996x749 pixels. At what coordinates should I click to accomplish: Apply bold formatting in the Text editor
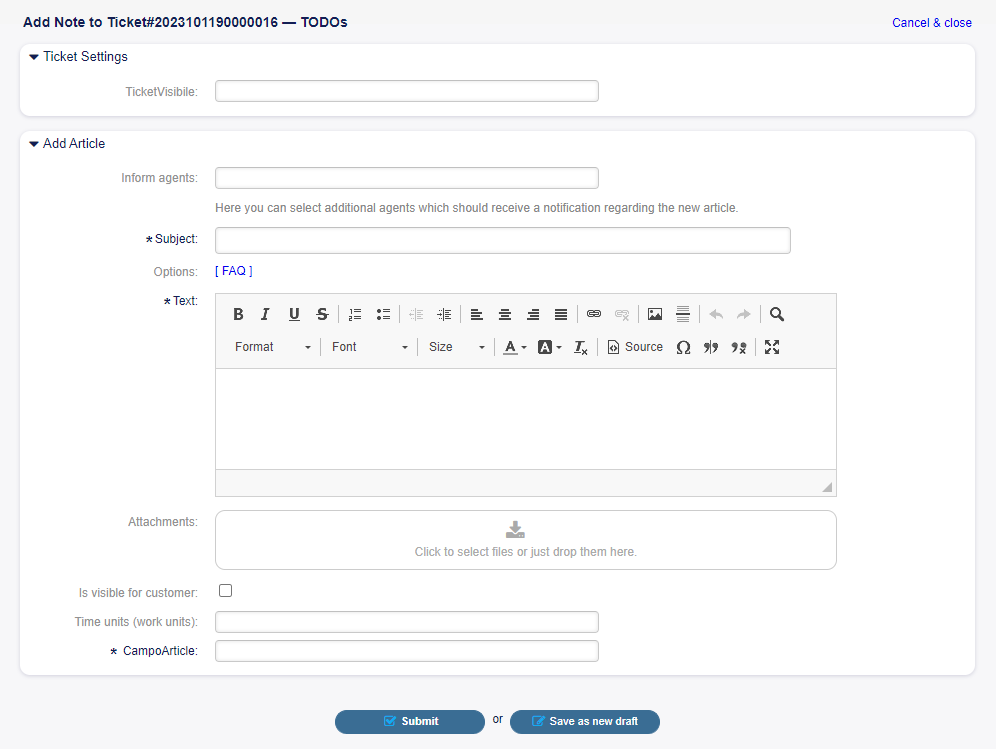pyautogui.click(x=238, y=314)
